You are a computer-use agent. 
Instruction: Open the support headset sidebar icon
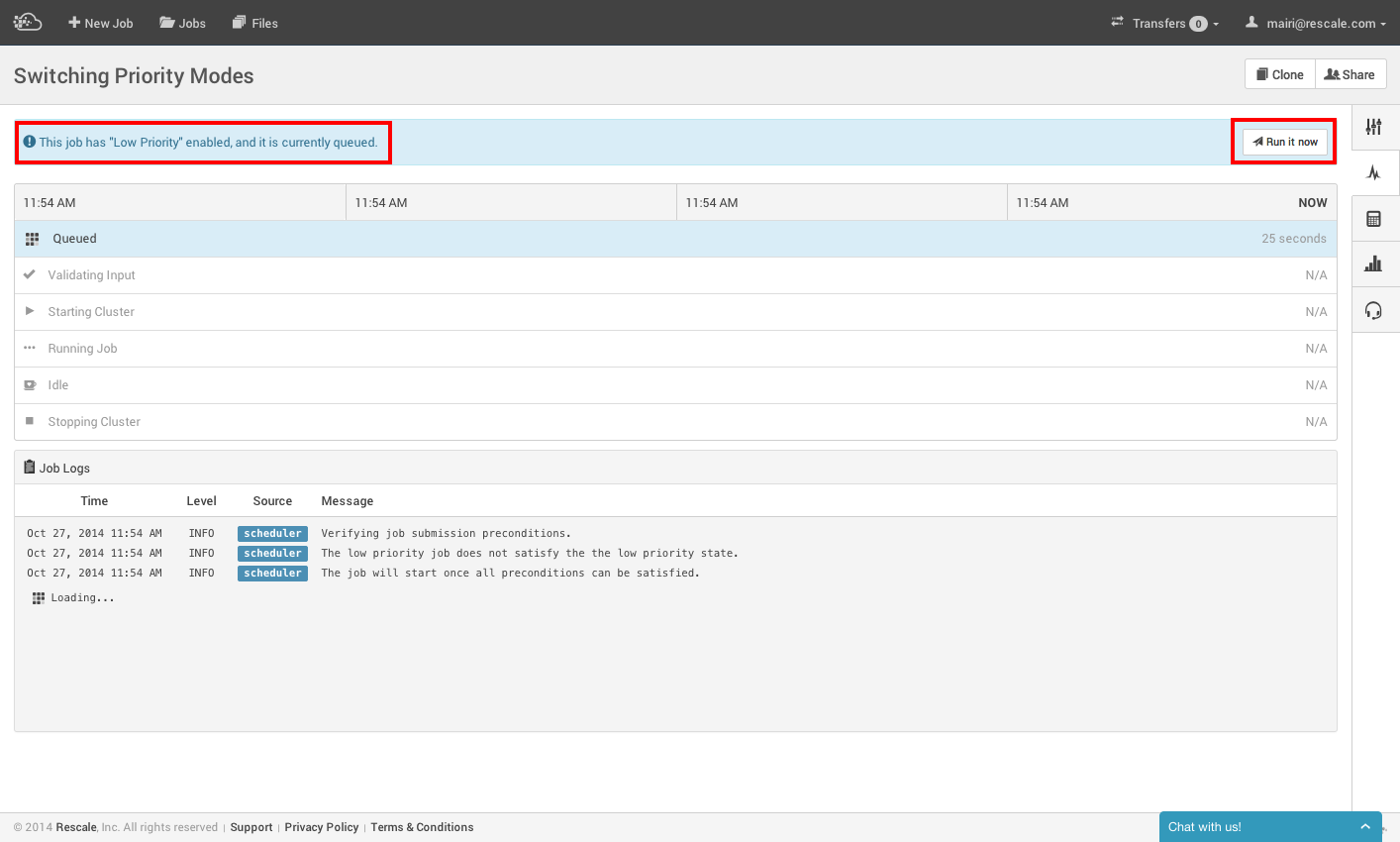coord(1373,310)
